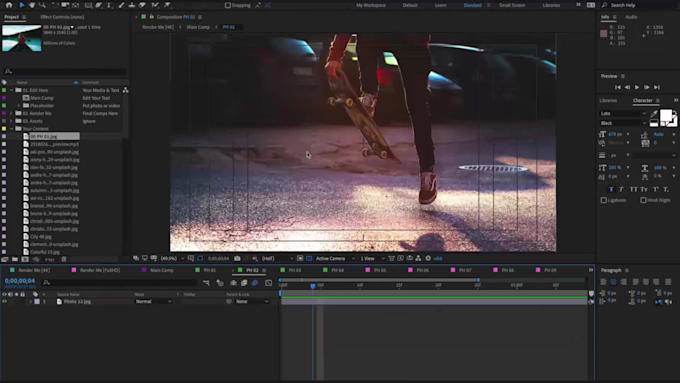Viewport: 680px width, 383px height.
Task: Create new composition in Project panel
Action: click(25, 259)
